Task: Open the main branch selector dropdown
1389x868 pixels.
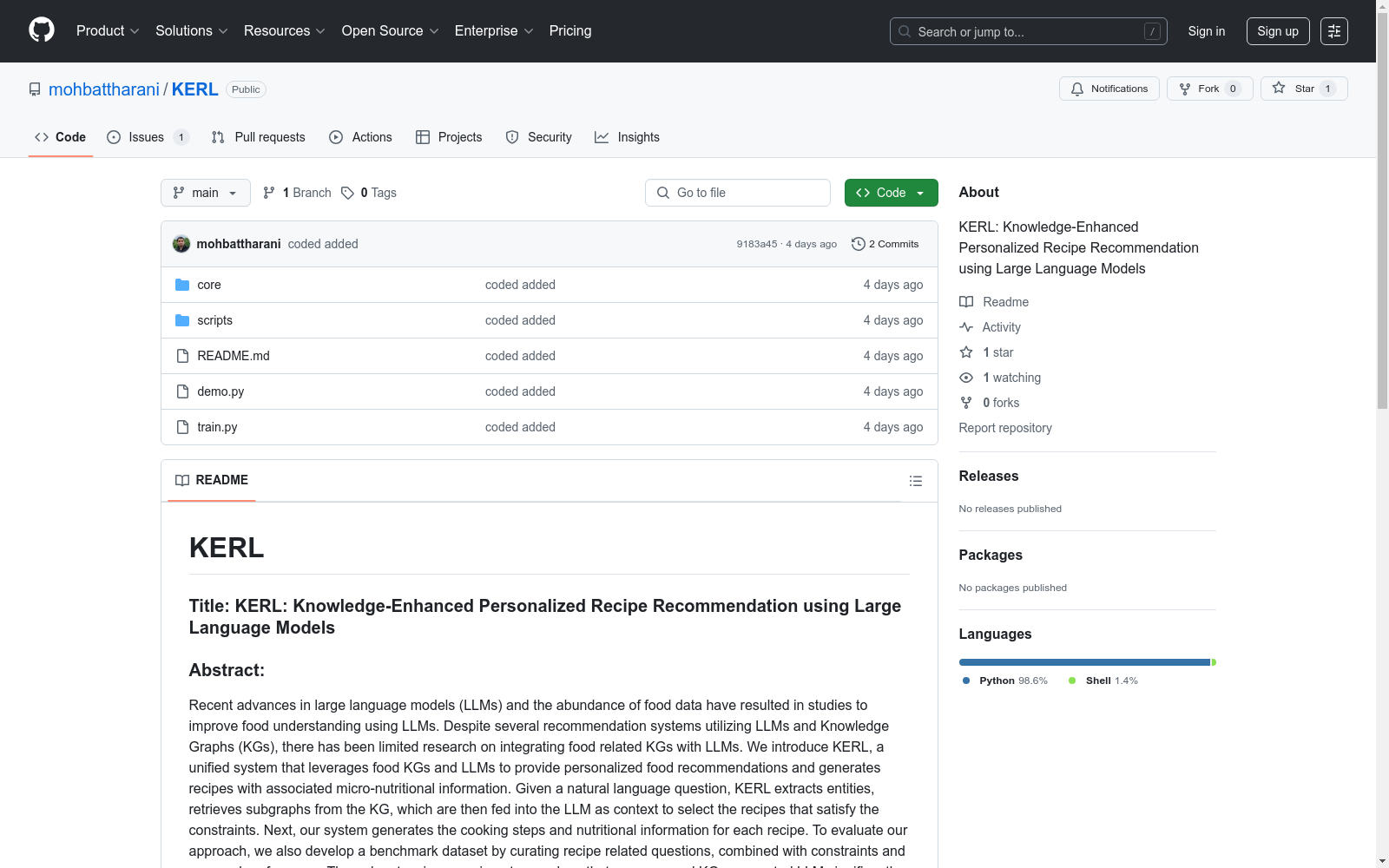Action: tap(206, 193)
